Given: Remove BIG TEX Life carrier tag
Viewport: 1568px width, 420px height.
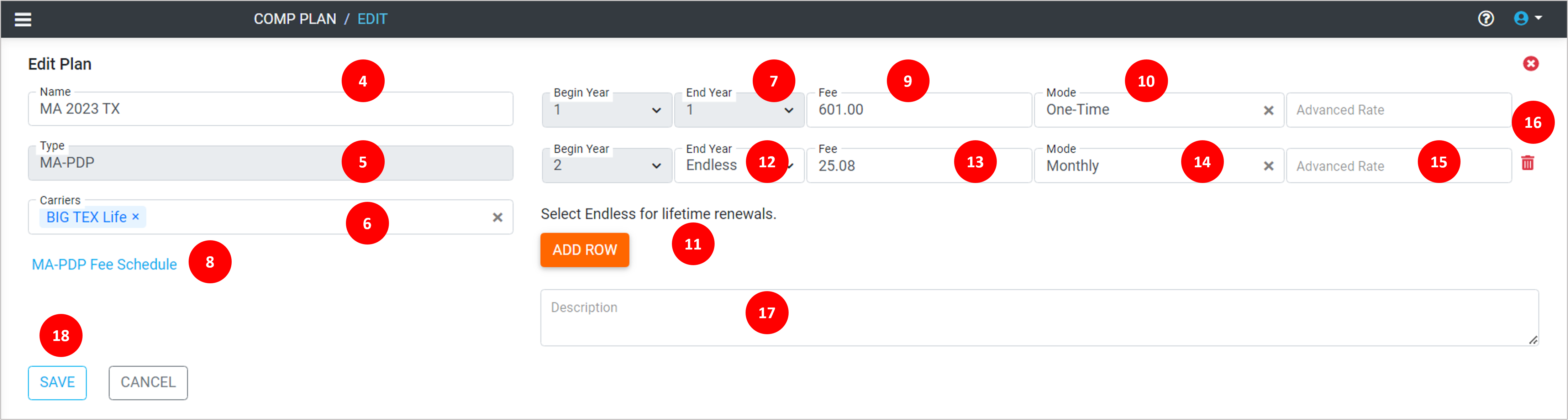Looking at the screenshot, I should pyautogui.click(x=136, y=217).
